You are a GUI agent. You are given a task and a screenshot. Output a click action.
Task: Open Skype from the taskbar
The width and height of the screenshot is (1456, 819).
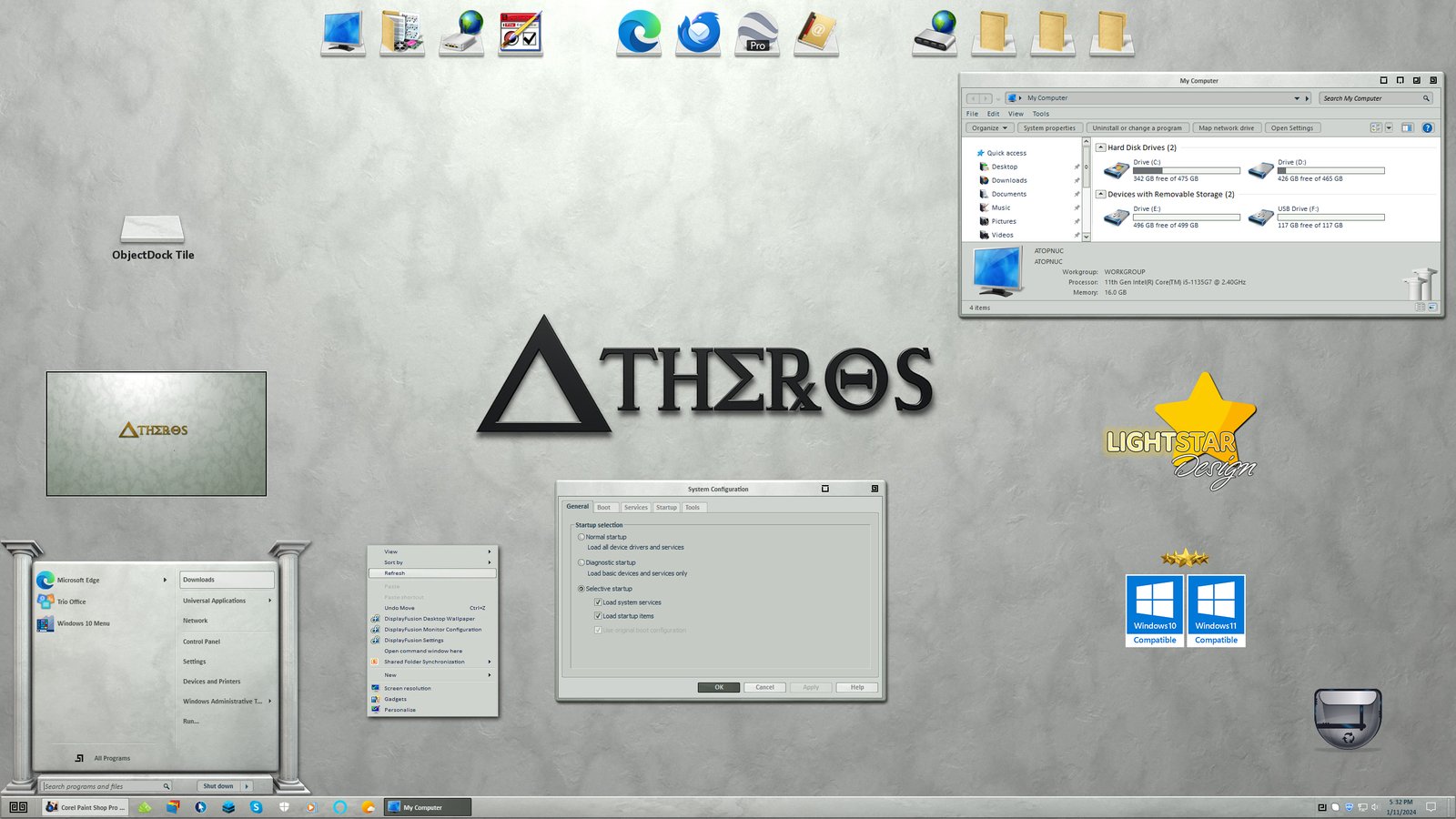(256, 807)
